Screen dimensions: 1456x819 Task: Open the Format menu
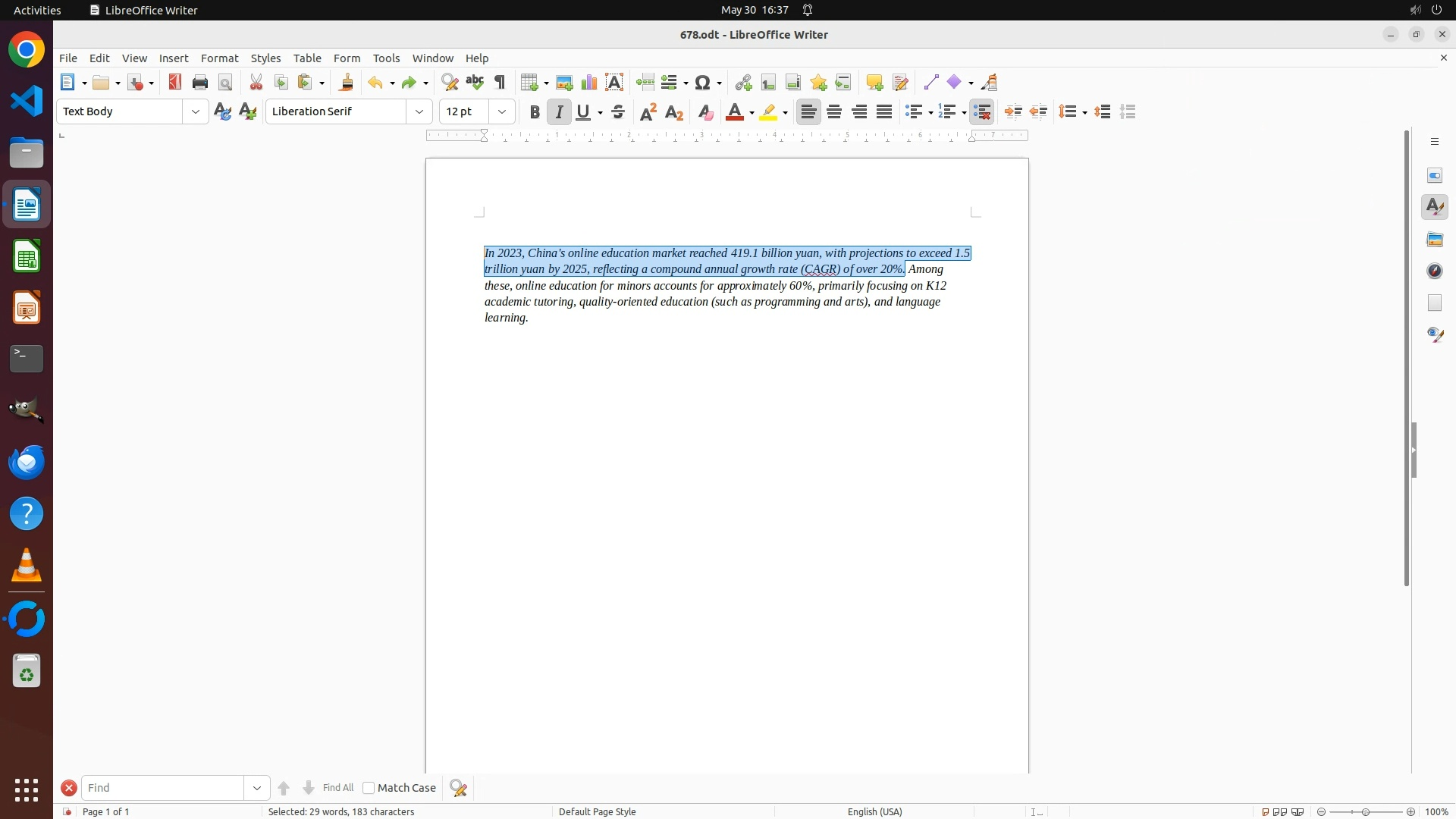[219, 58]
